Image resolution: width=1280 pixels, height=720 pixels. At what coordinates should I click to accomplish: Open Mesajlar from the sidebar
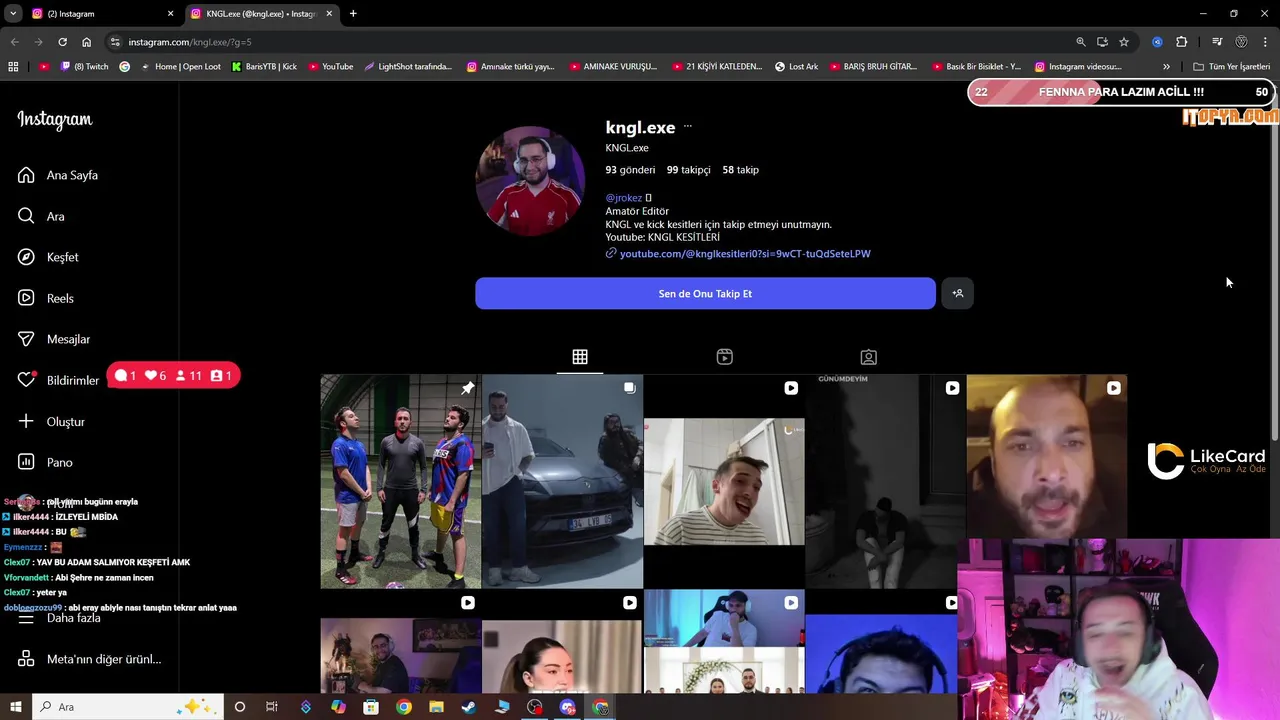[54, 339]
